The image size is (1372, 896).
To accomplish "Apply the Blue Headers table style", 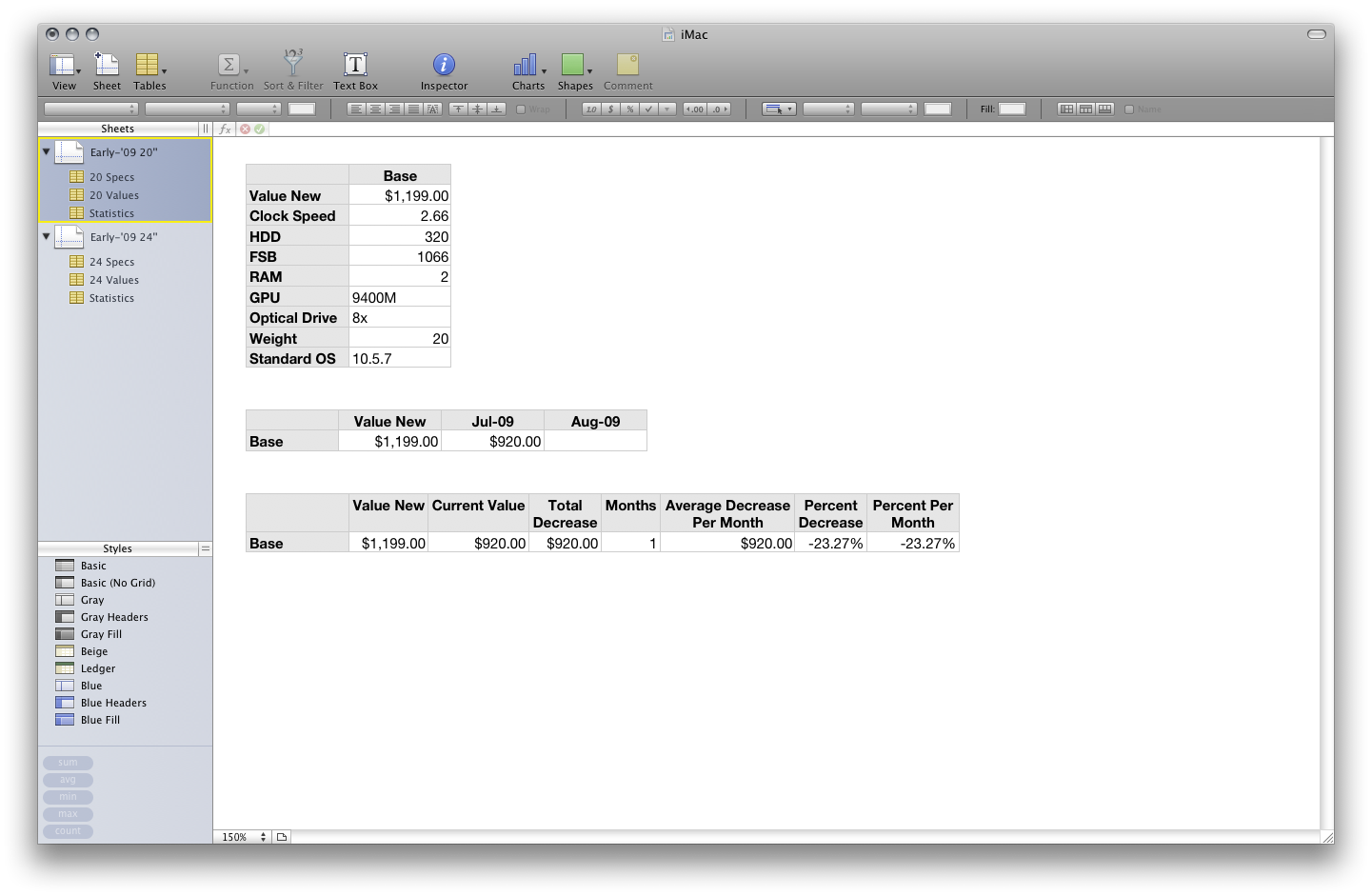I will click(113, 703).
